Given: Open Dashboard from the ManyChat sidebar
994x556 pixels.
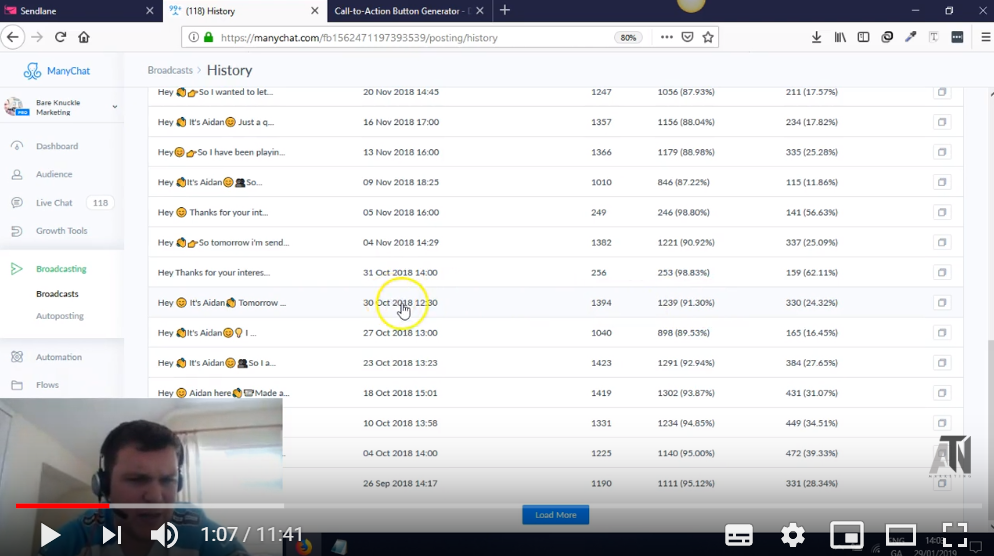Looking at the screenshot, I should (57, 146).
